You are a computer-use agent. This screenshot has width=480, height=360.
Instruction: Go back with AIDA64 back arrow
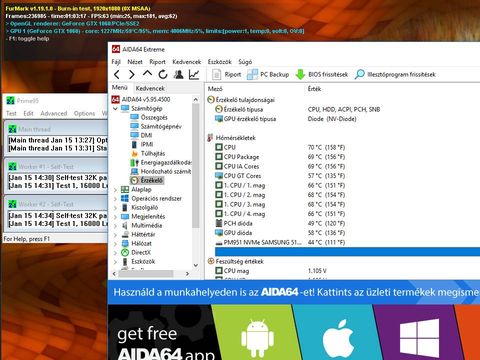click(117, 74)
